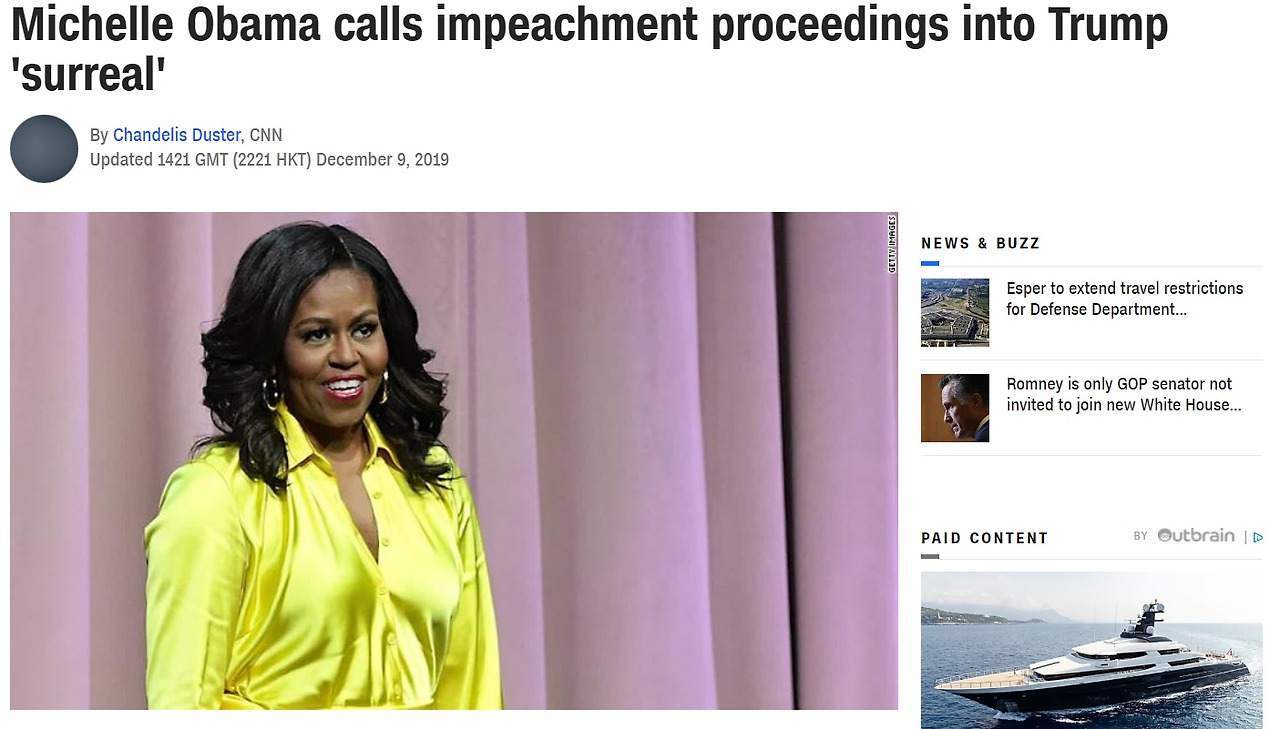Select the PAID CONTENT section heading
This screenshot has height=729, width=1280.
point(984,538)
